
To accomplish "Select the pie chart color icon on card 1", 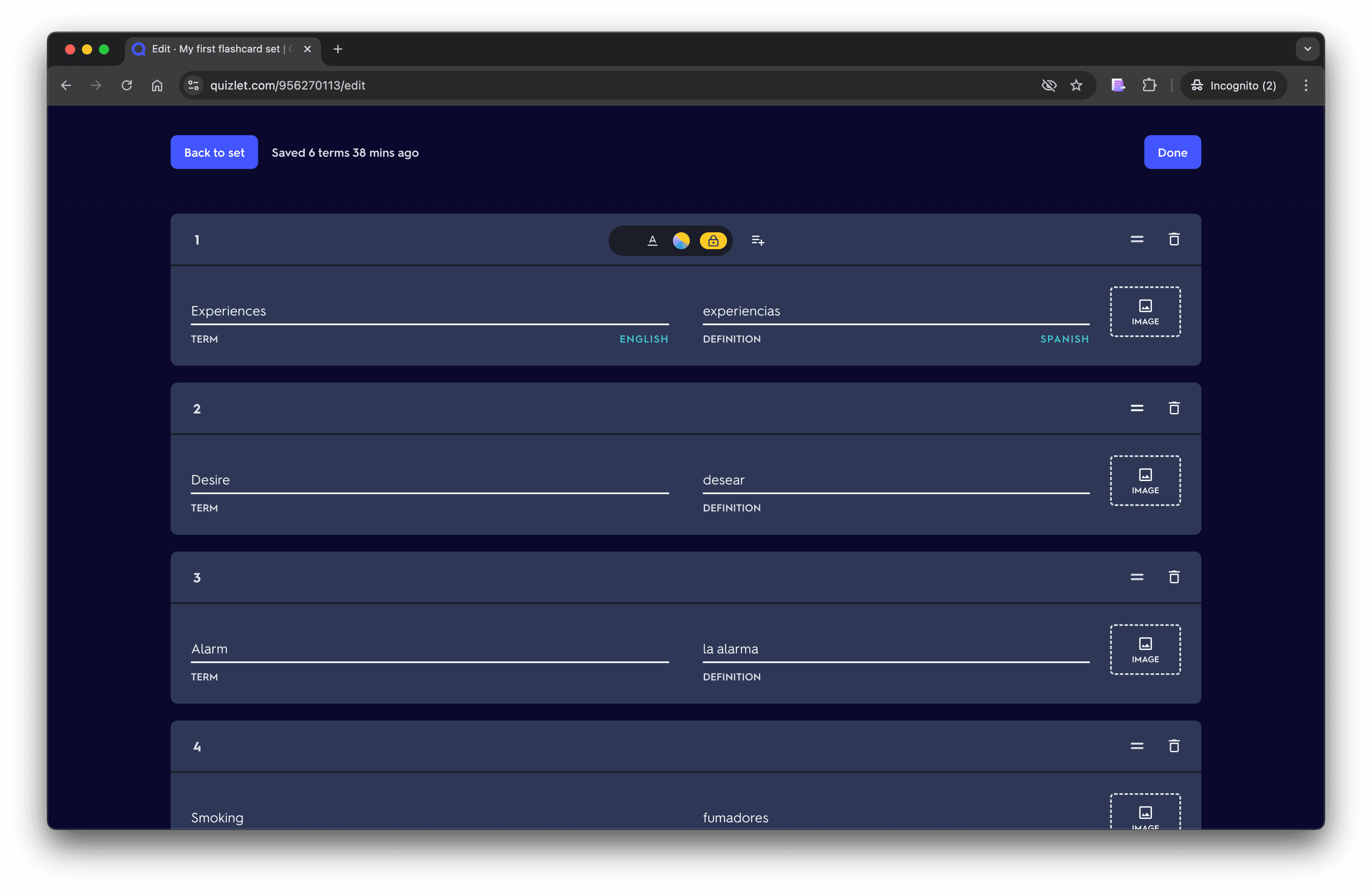I will coord(681,240).
